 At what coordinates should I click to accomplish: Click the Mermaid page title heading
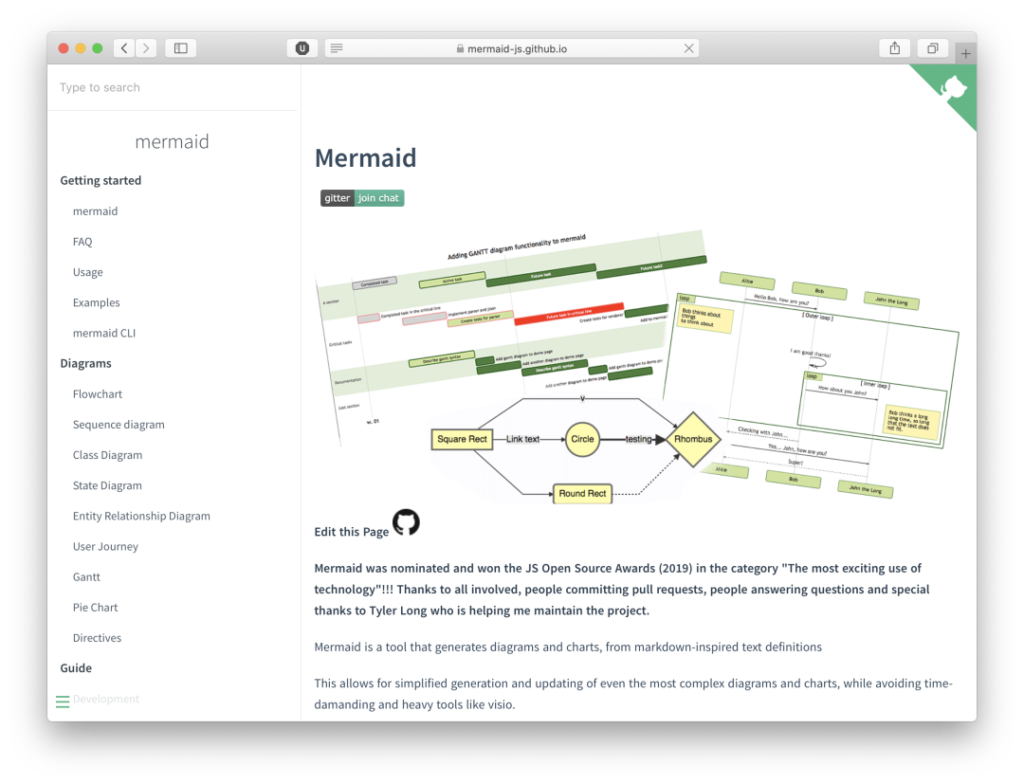[x=366, y=158]
